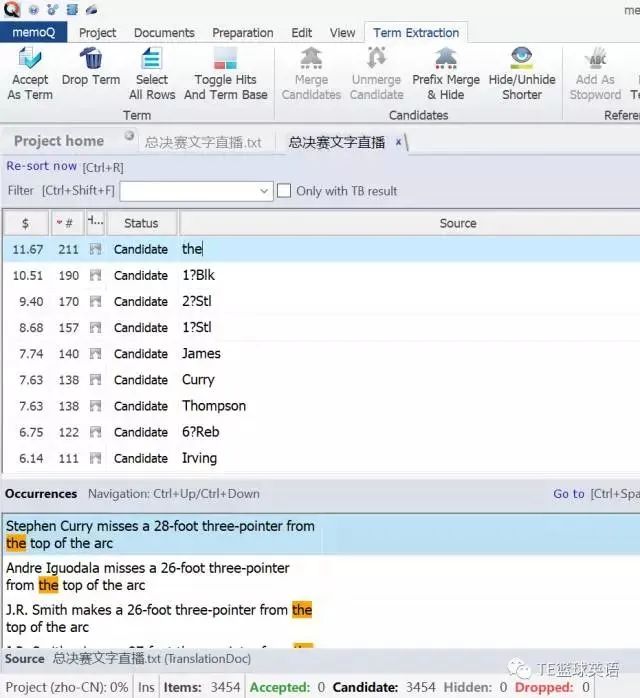
Task: Click flag icon in the 1?Stl row
Action: [95, 328]
